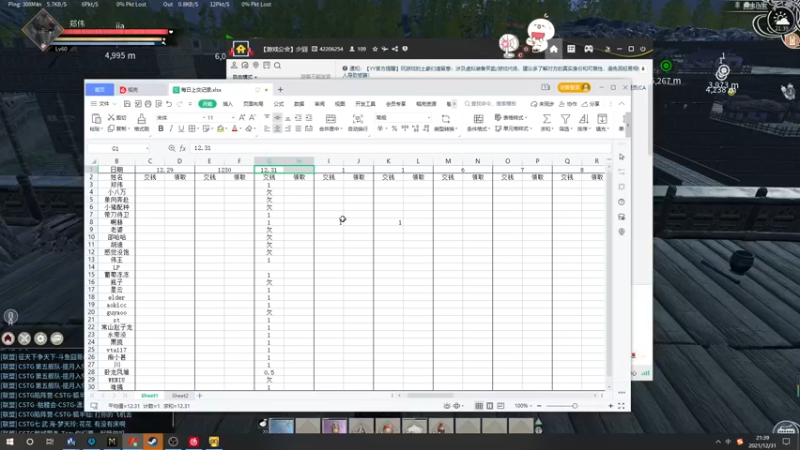This screenshot has height=450, width=800.
Task: Click the clear formatting eraser icon
Action: [x=249, y=129]
